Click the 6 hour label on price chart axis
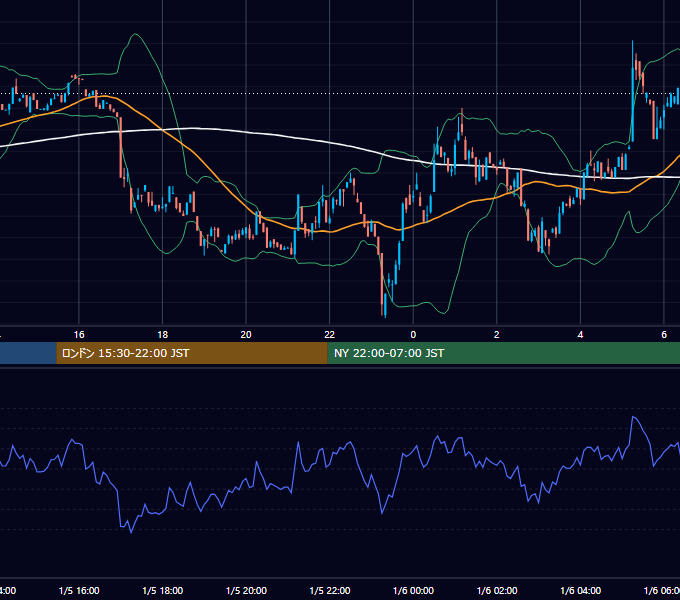The height and width of the screenshot is (600, 680). (x=664, y=335)
